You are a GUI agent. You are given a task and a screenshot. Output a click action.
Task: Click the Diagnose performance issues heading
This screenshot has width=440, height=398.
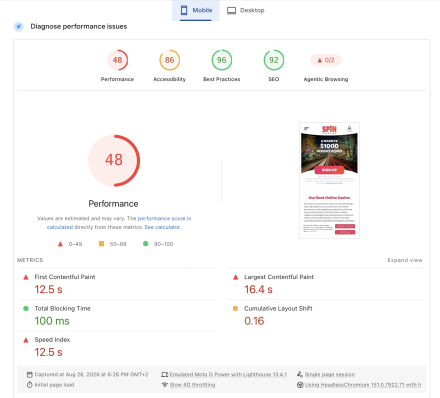(x=79, y=26)
